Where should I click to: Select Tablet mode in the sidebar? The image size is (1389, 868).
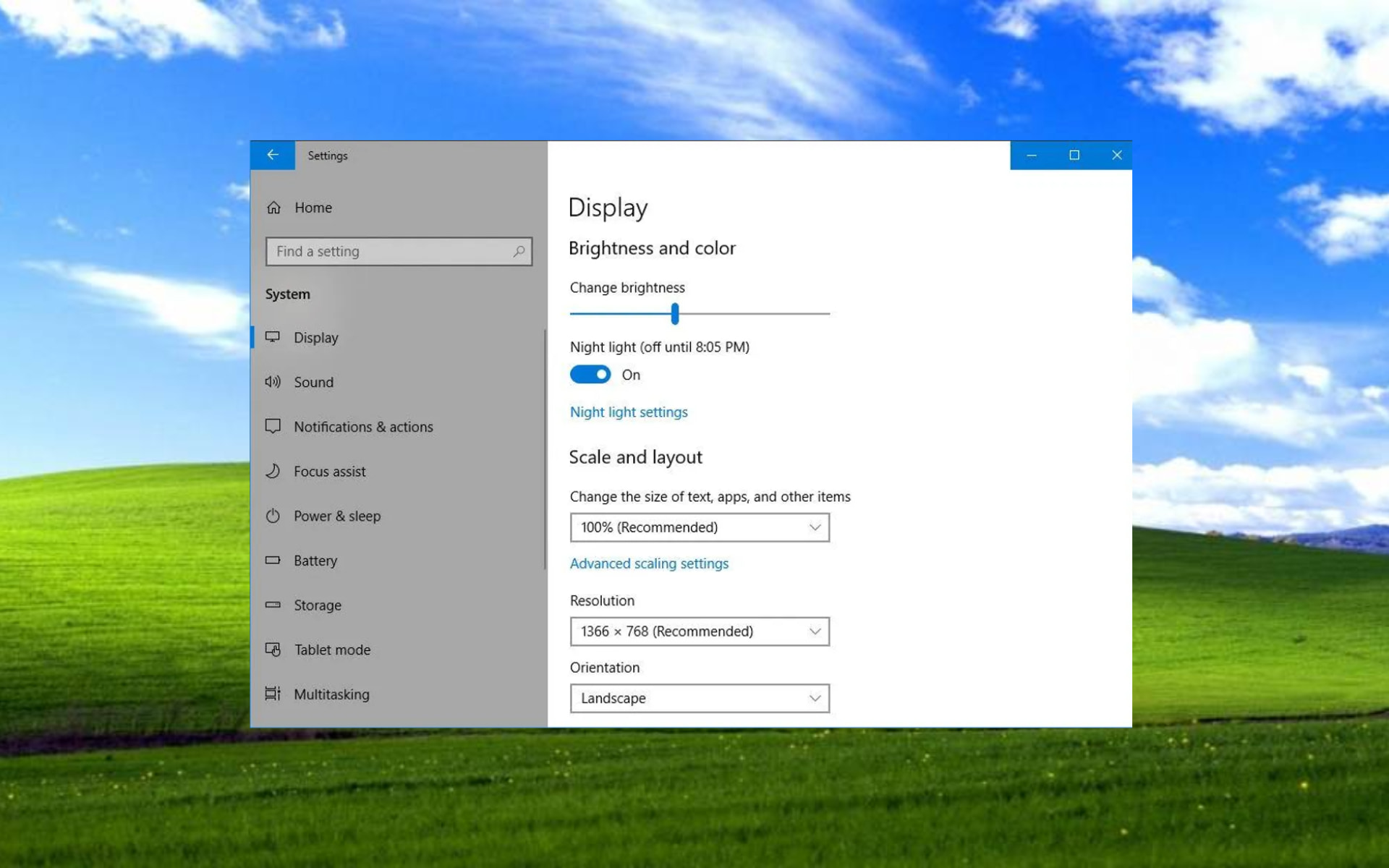coord(332,650)
